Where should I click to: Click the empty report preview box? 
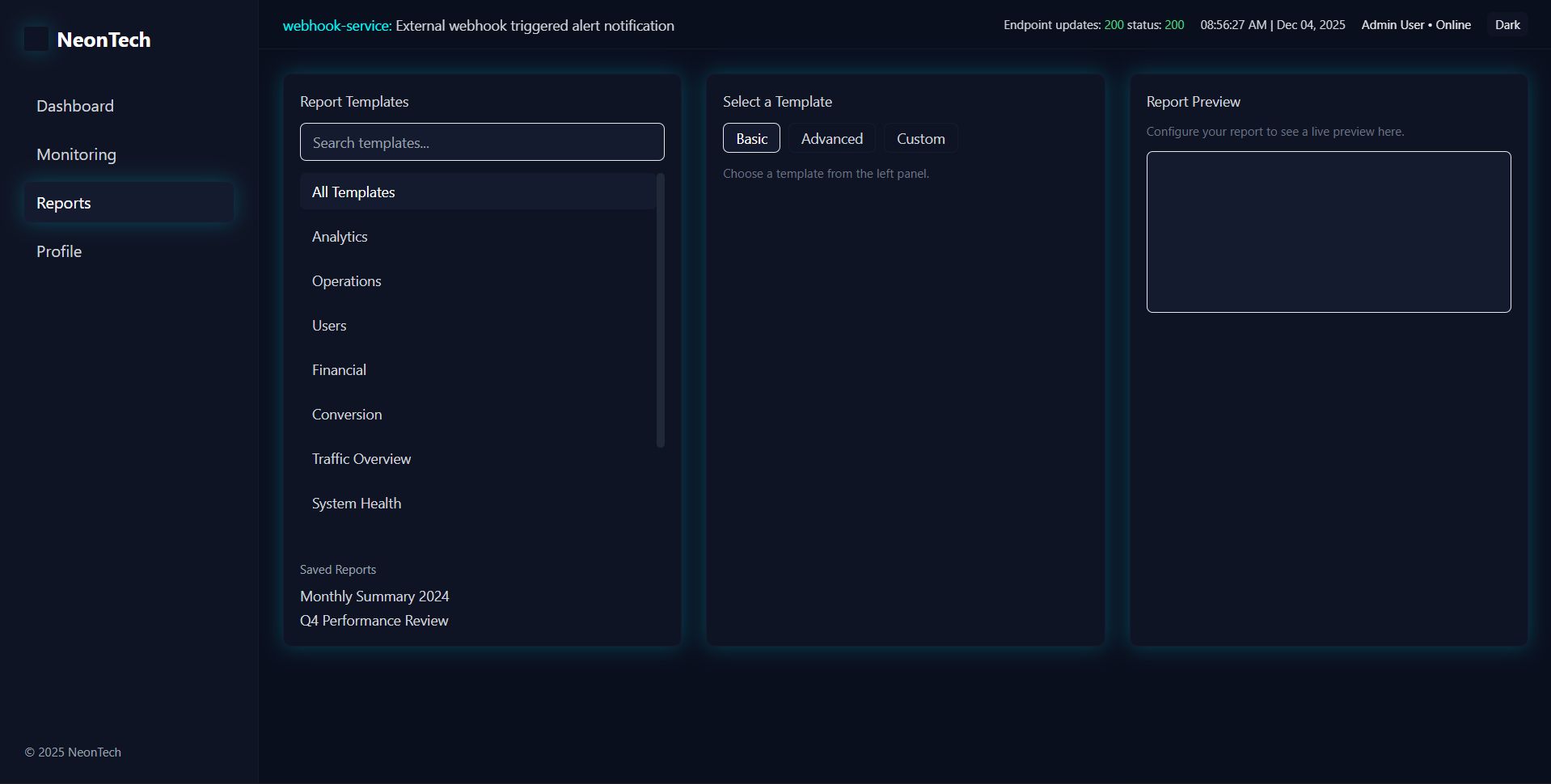[x=1328, y=232]
